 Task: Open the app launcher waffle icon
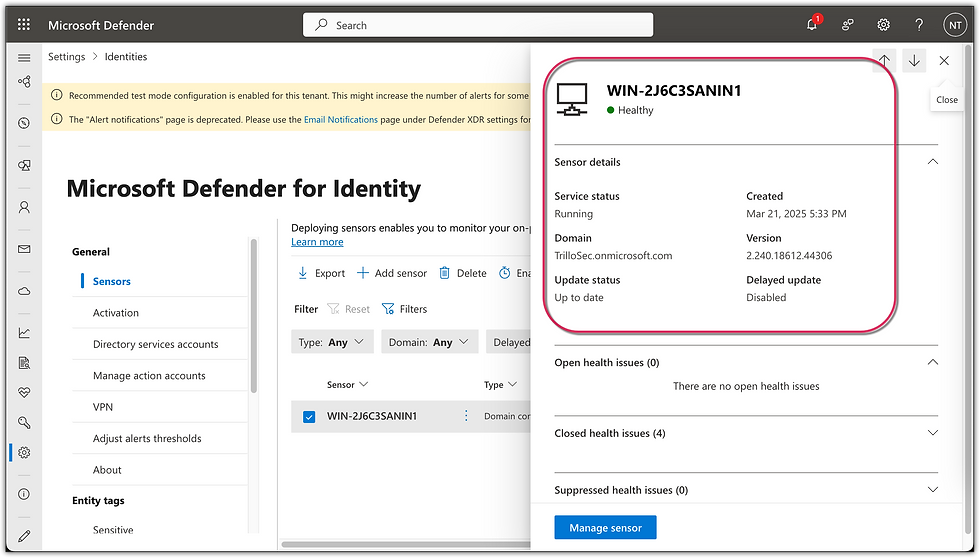click(24, 25)
